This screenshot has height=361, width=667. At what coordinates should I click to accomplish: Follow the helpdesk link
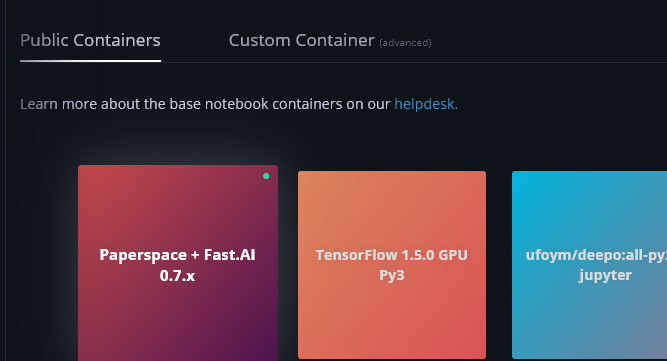point(426,104)
